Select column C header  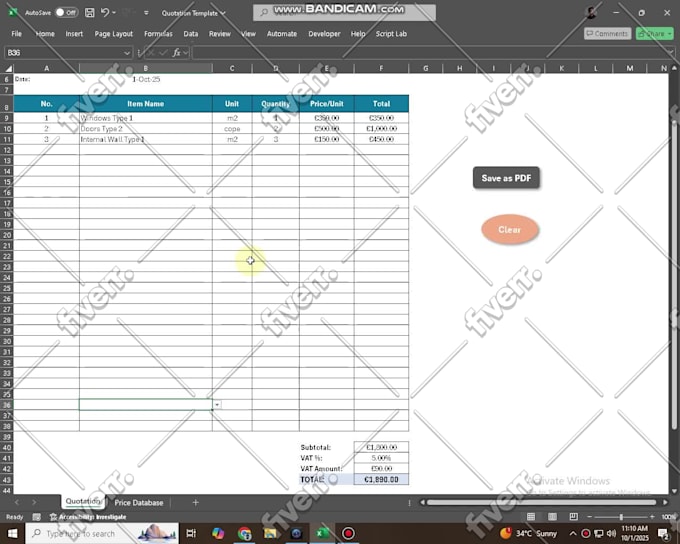pyautogui.click(x=232, y=68)
